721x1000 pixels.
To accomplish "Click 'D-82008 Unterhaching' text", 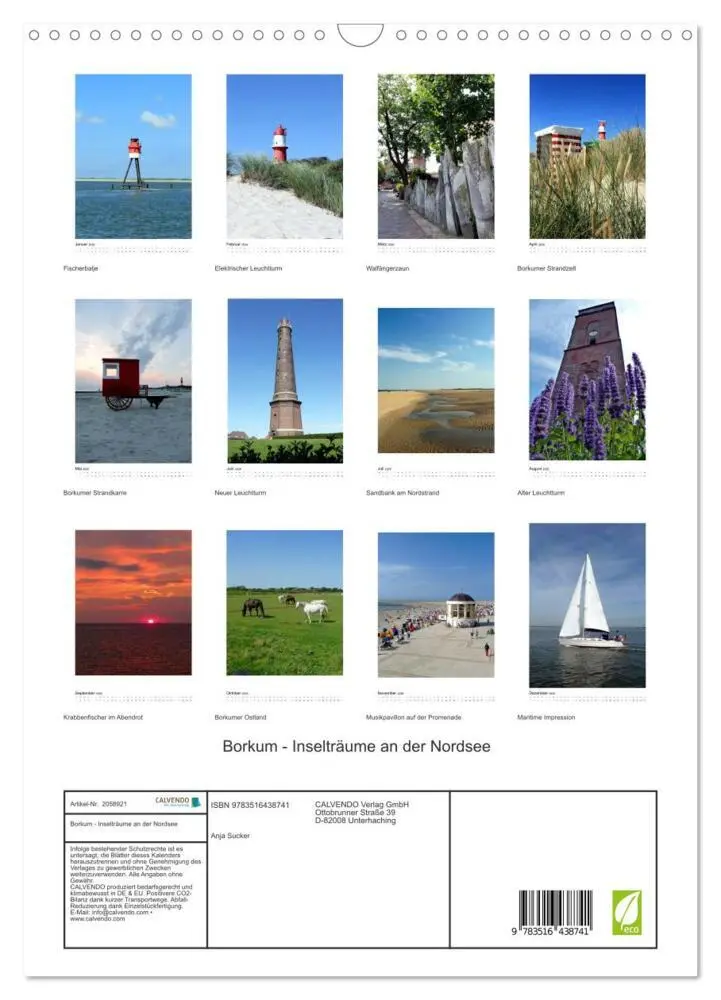I will coord(355,821).
